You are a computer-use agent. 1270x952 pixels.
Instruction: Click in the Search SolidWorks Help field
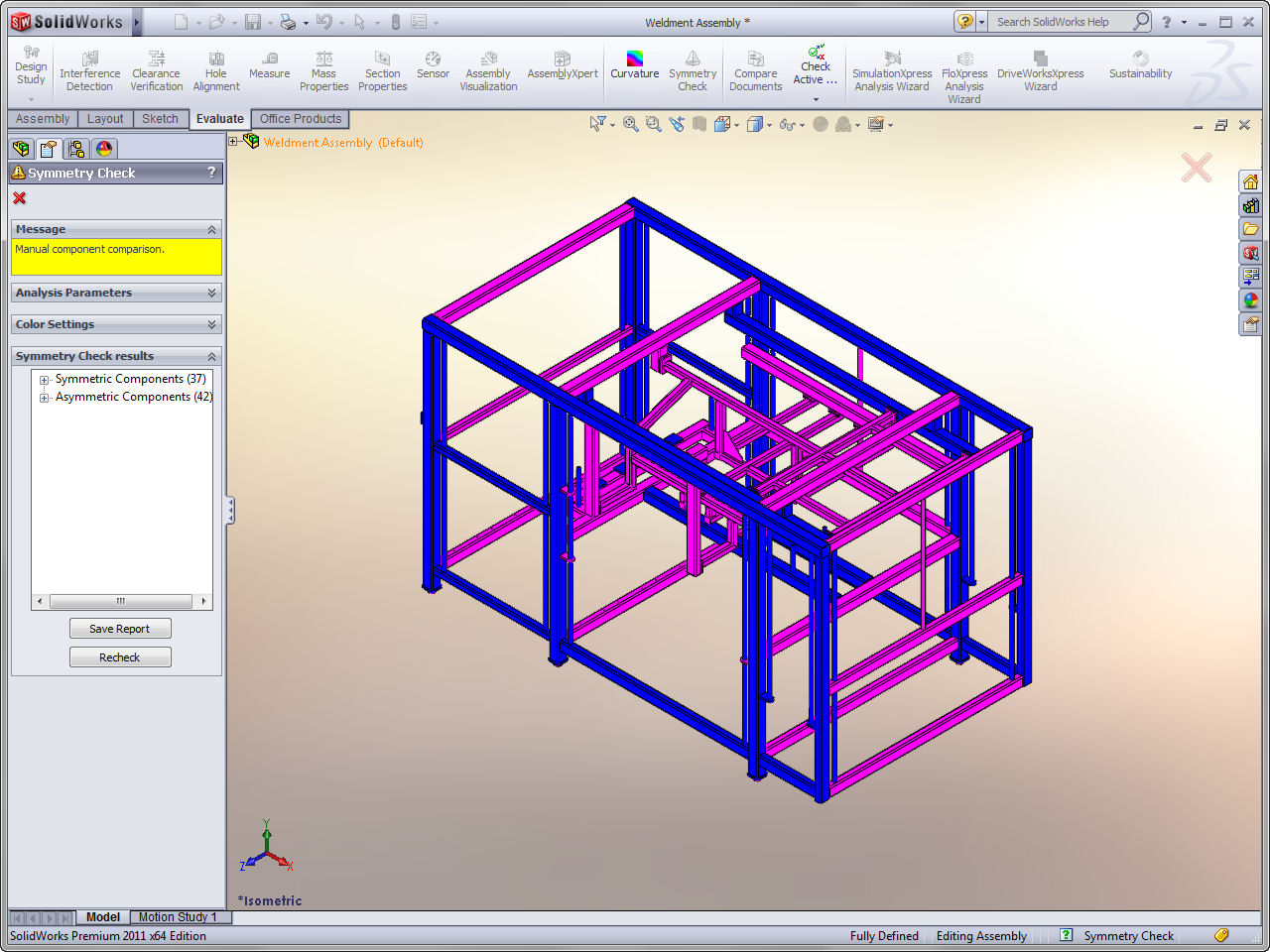coord(1057,20)
